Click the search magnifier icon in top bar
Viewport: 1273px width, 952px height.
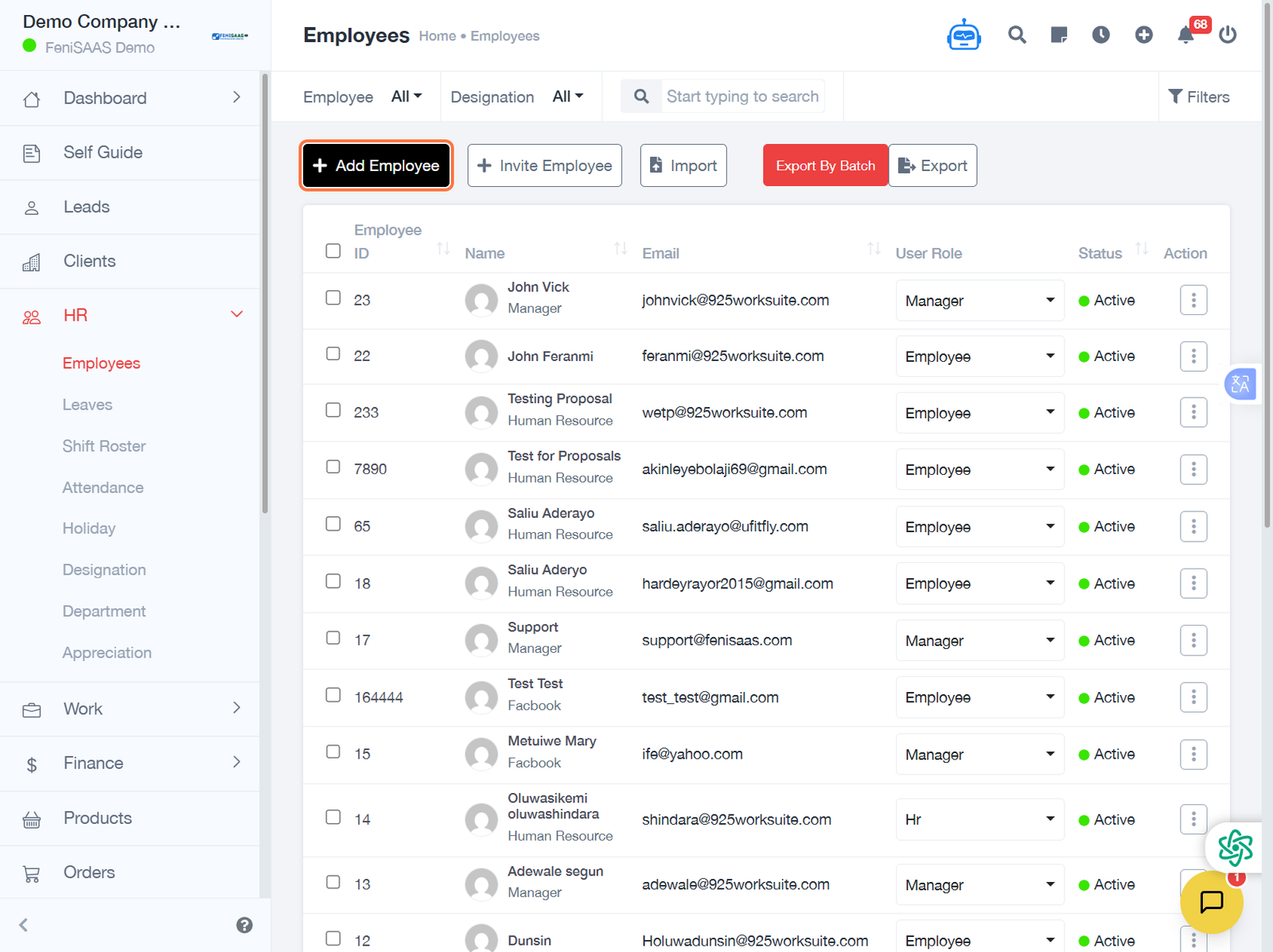pos(1017,35)
